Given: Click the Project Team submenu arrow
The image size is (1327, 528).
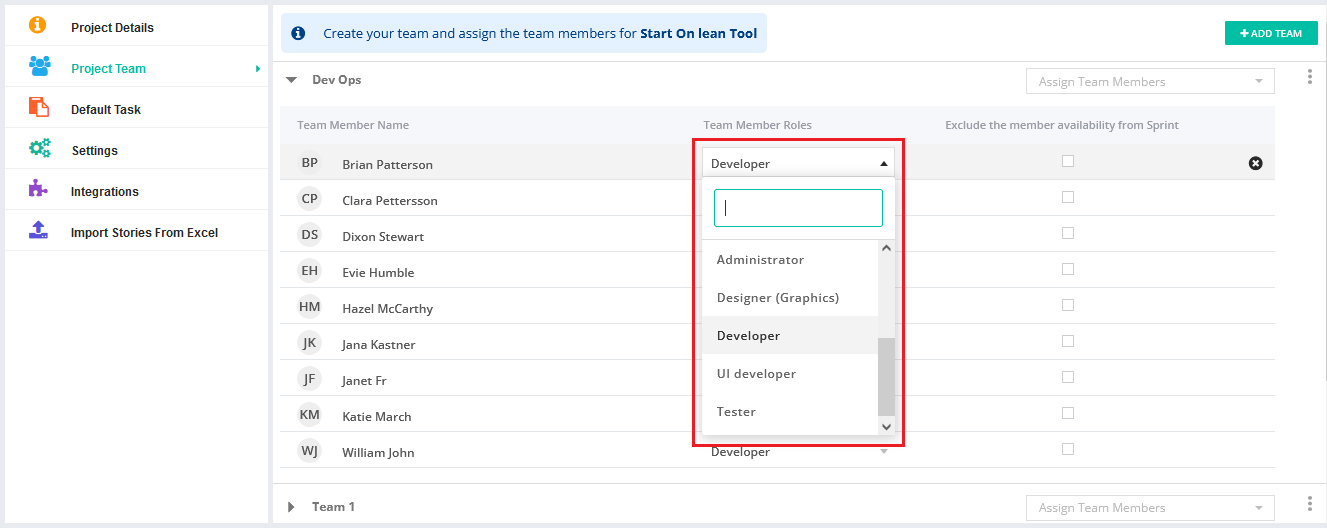Looking at the screenshot, I should 258,69.
